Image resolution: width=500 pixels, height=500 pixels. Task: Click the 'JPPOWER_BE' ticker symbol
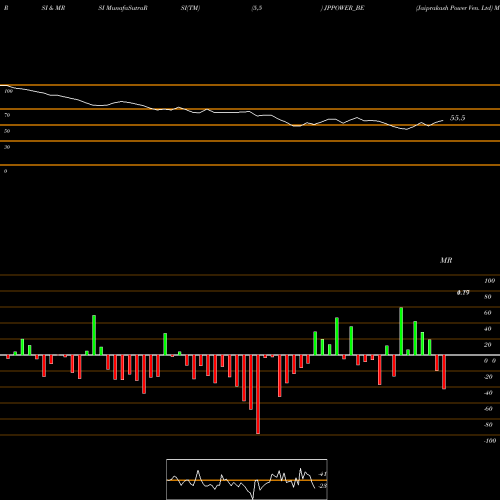pos(344,8)
